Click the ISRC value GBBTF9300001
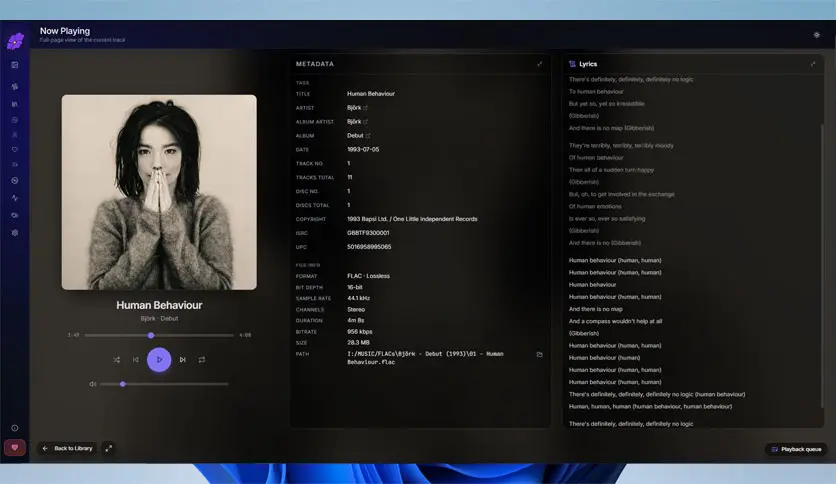Viewport: 836px width, 484px height. (368, 233)
